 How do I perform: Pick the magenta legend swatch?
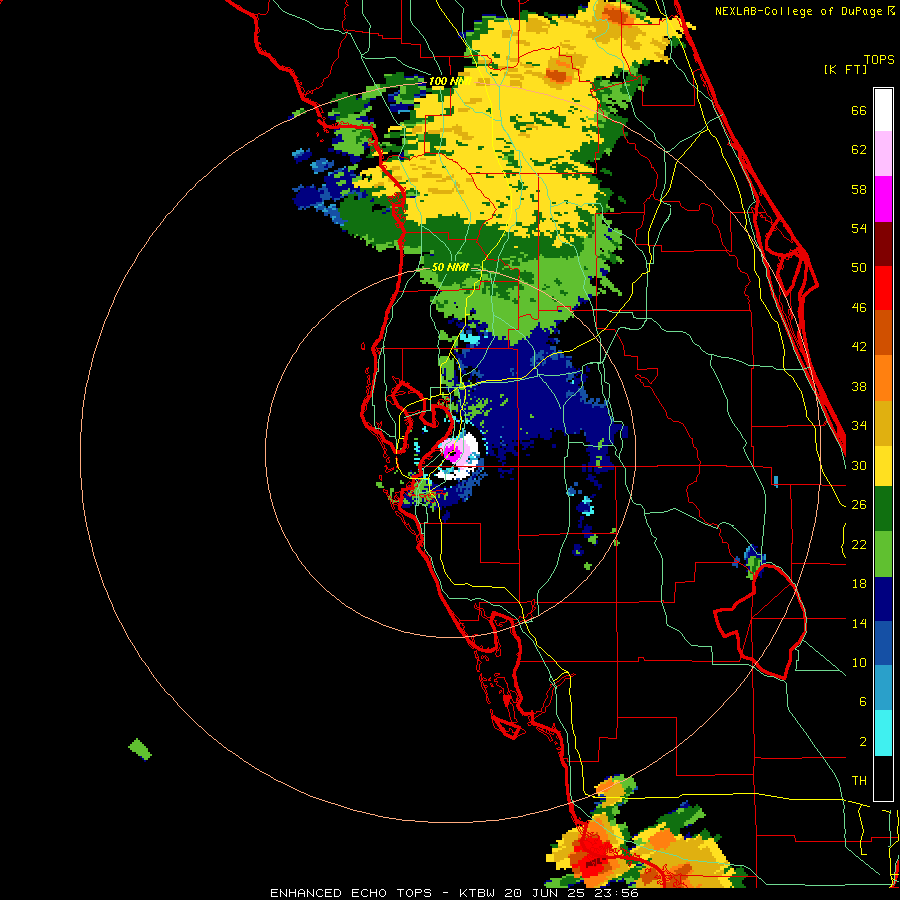click(x=883, y=199)
